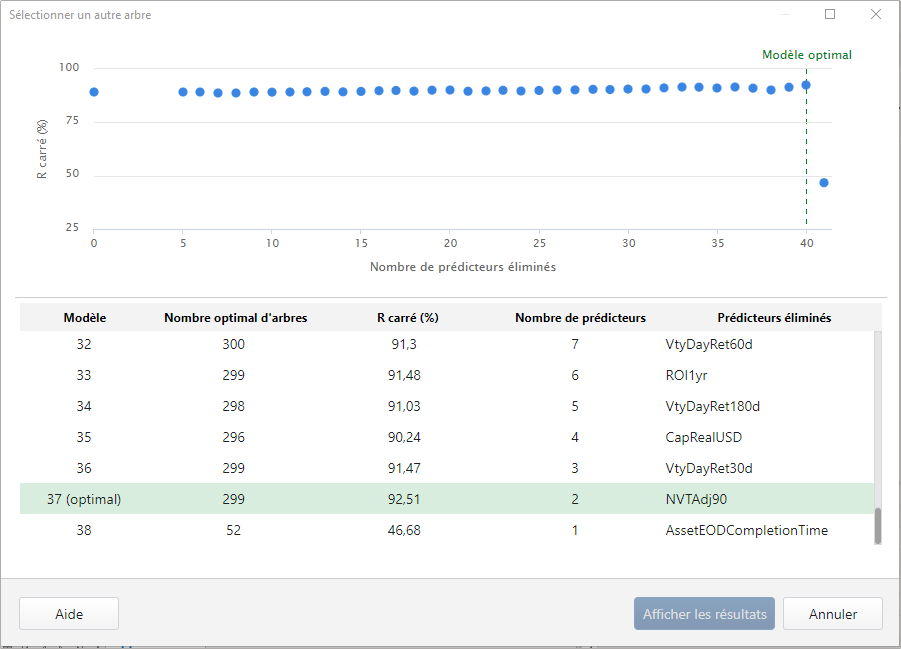Click the Aide button
This screenshot has height=649, width=901.
point(68,613)
